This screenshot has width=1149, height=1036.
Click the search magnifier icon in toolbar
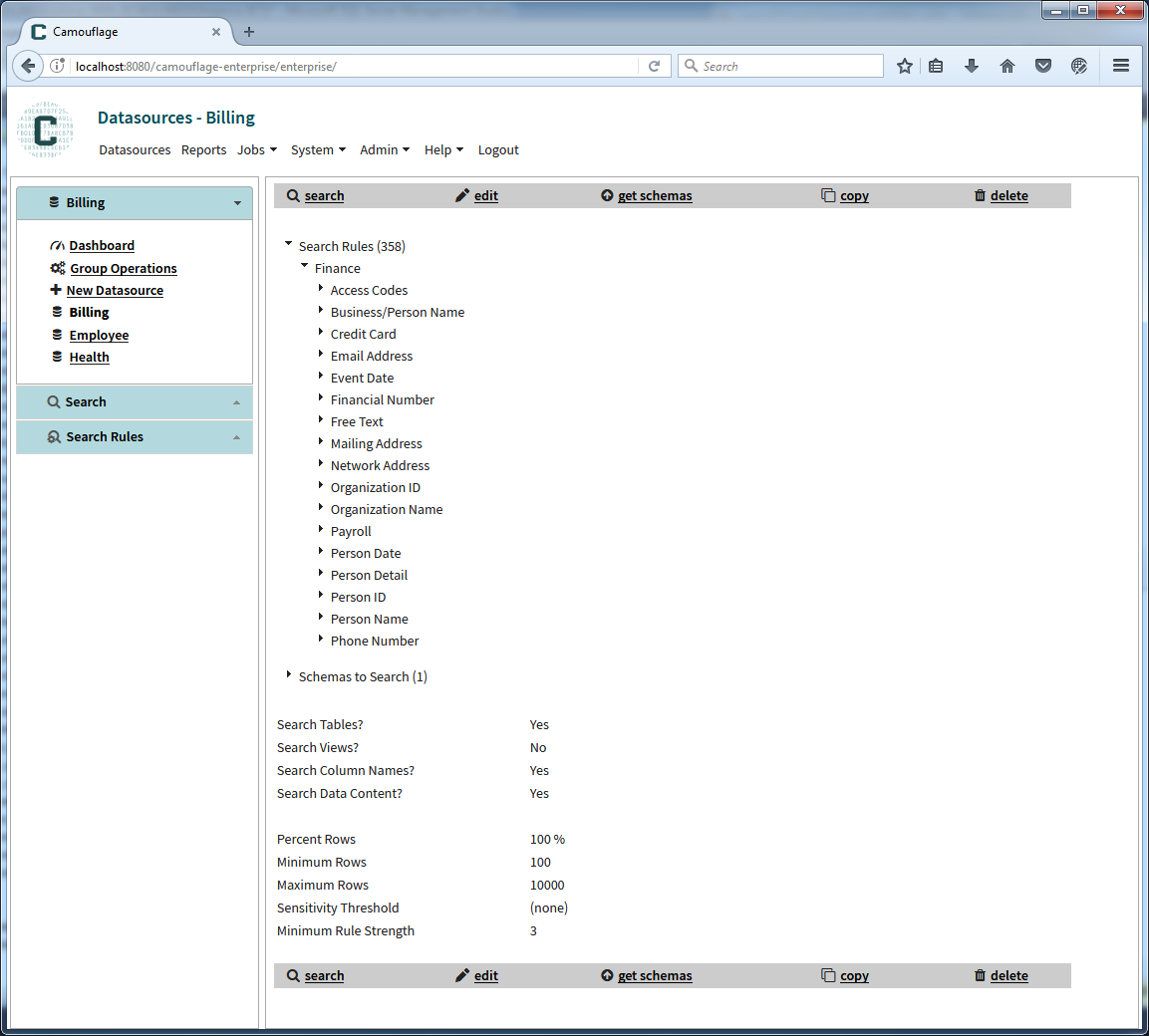click(x=293, y=195)
